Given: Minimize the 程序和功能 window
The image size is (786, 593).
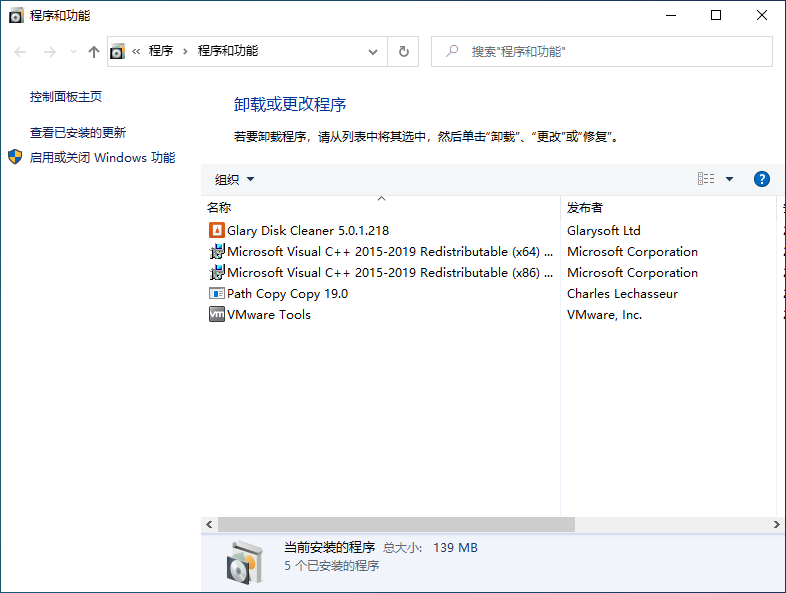Looking at the screenshot, I should point(671,15).
